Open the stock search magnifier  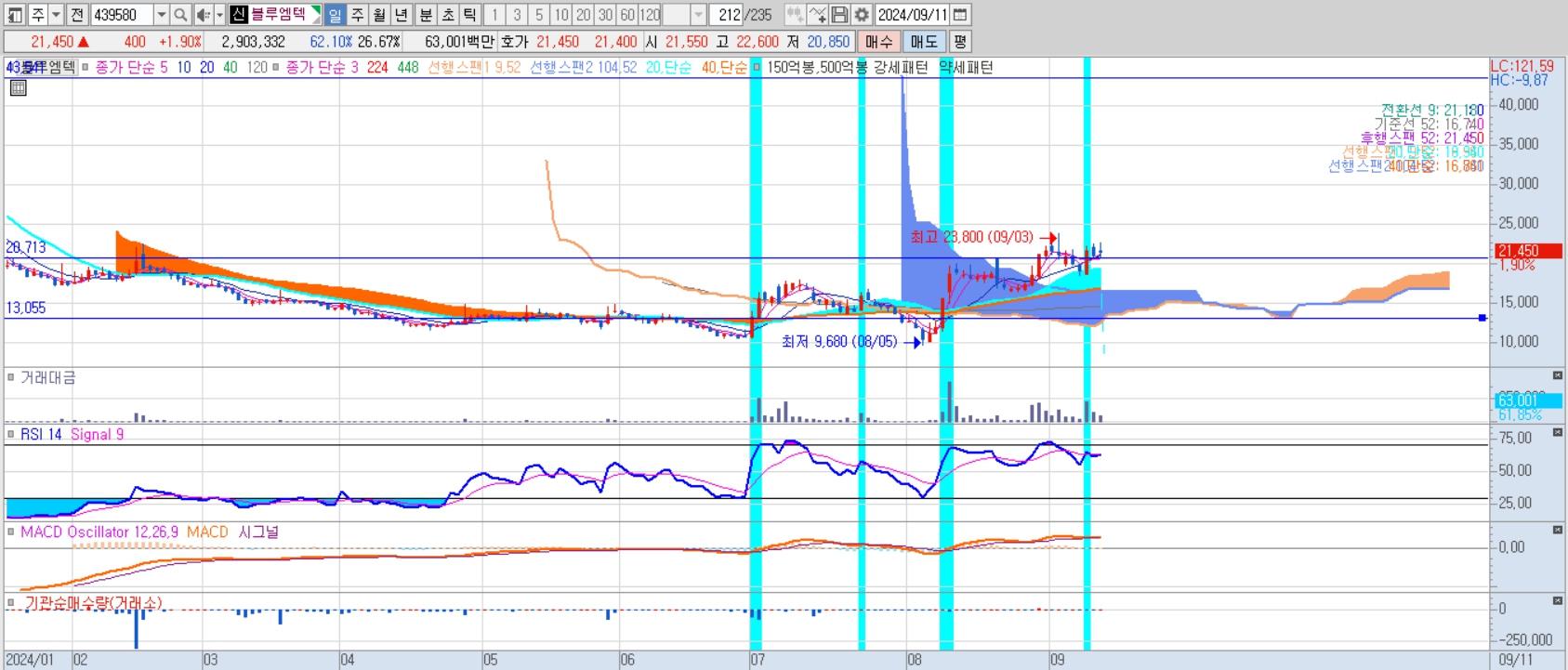click(181, 15)
